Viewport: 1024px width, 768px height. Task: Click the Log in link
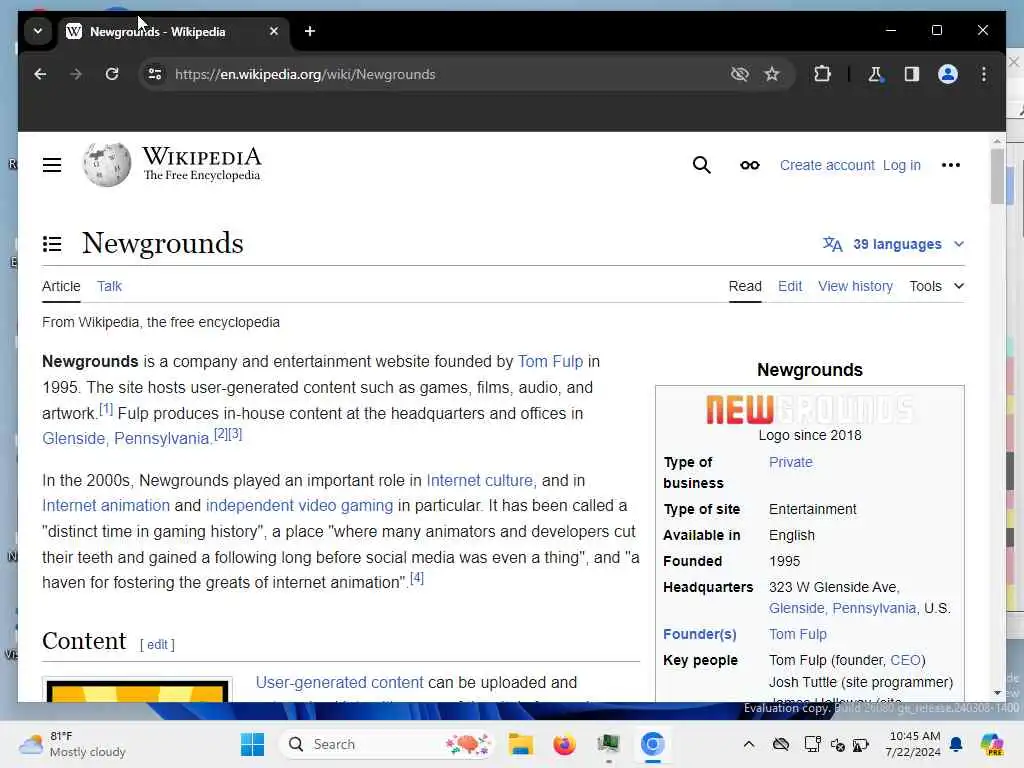901,165
